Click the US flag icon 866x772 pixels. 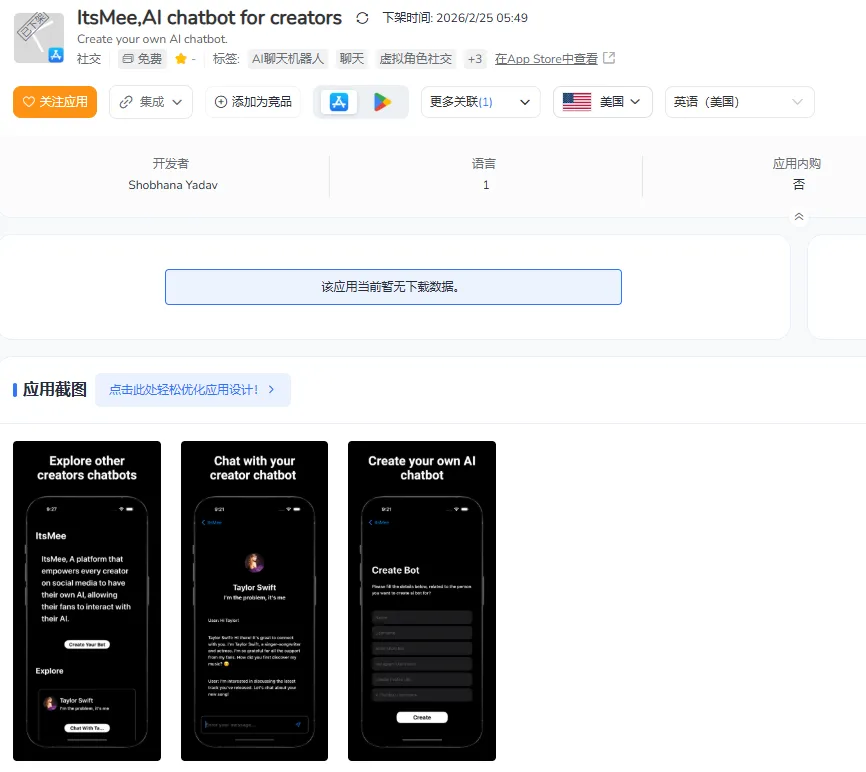pyautogui.click(x=577, y=102)
